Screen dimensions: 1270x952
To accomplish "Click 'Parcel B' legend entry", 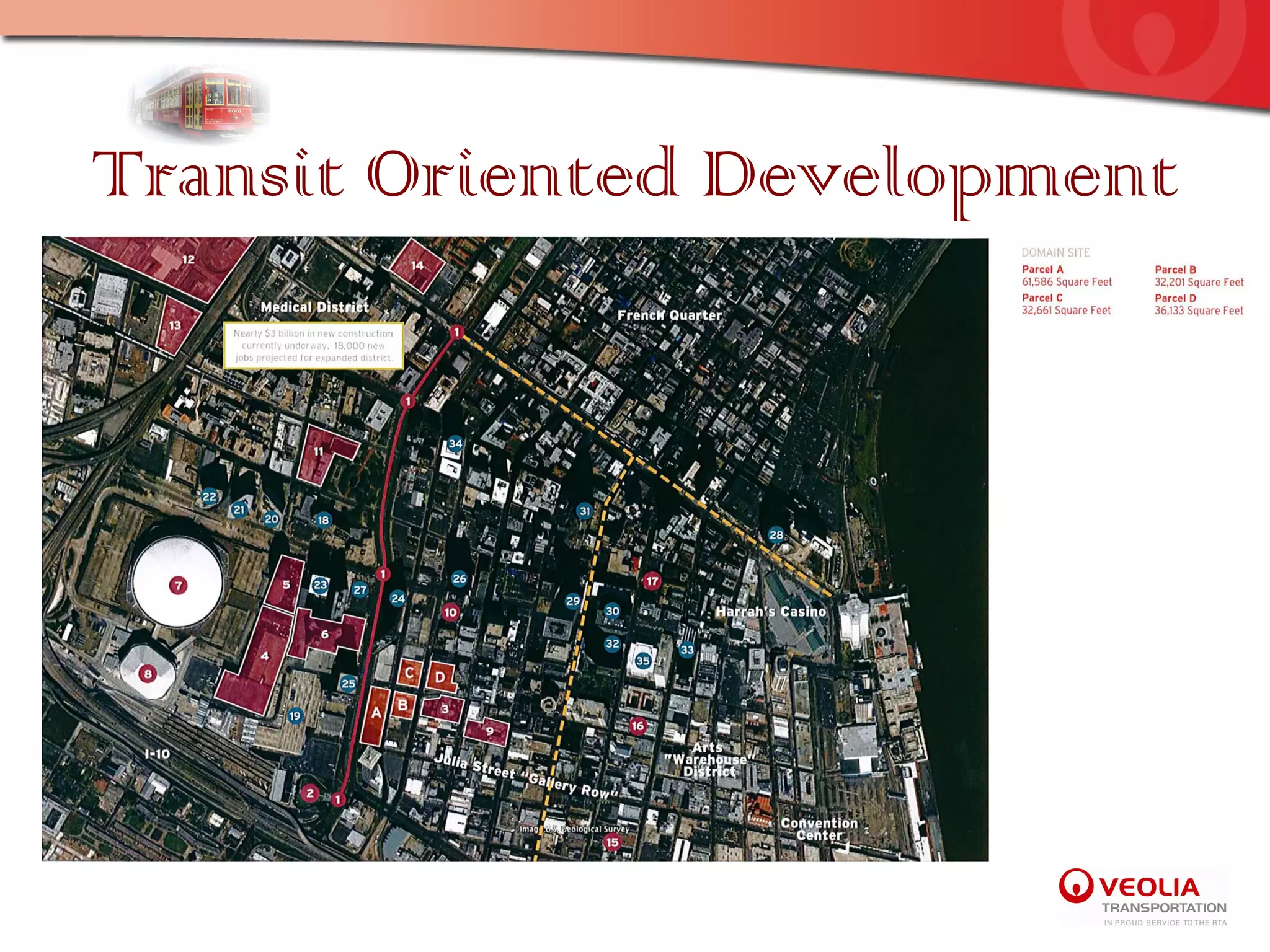I will 1199,276.
